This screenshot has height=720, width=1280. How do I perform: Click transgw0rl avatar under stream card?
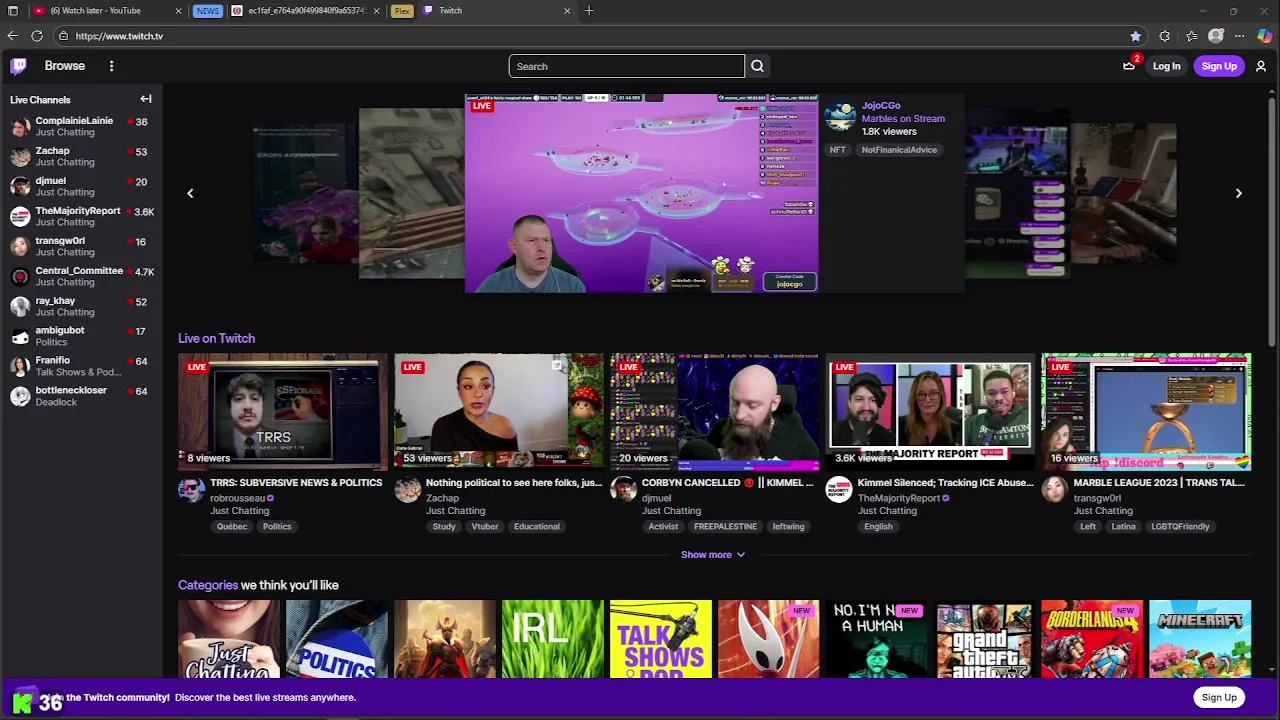[1055, 490]
